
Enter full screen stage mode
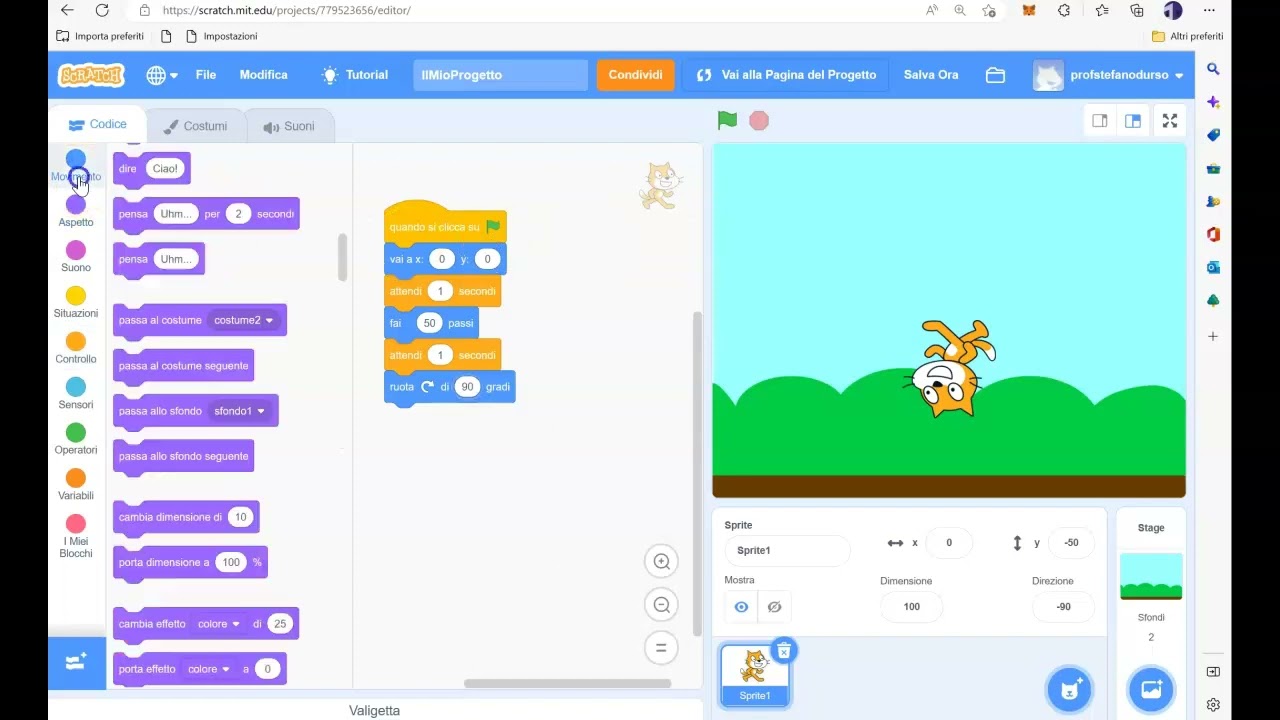pos(1170,121)
